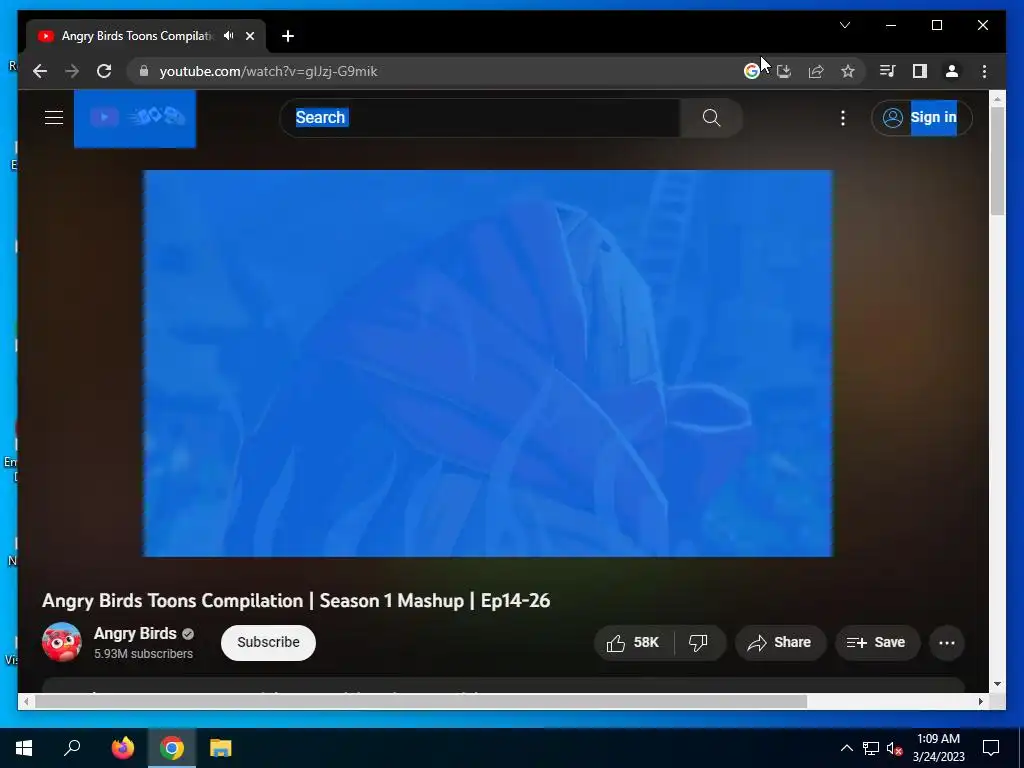Open the notification center icon
The height and width of the screenshot is (768, 1024).
[x=991, y=748]
